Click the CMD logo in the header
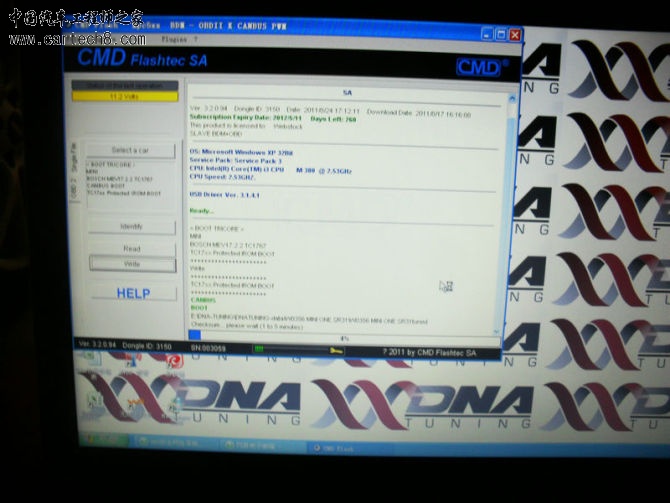 point(479,67)
